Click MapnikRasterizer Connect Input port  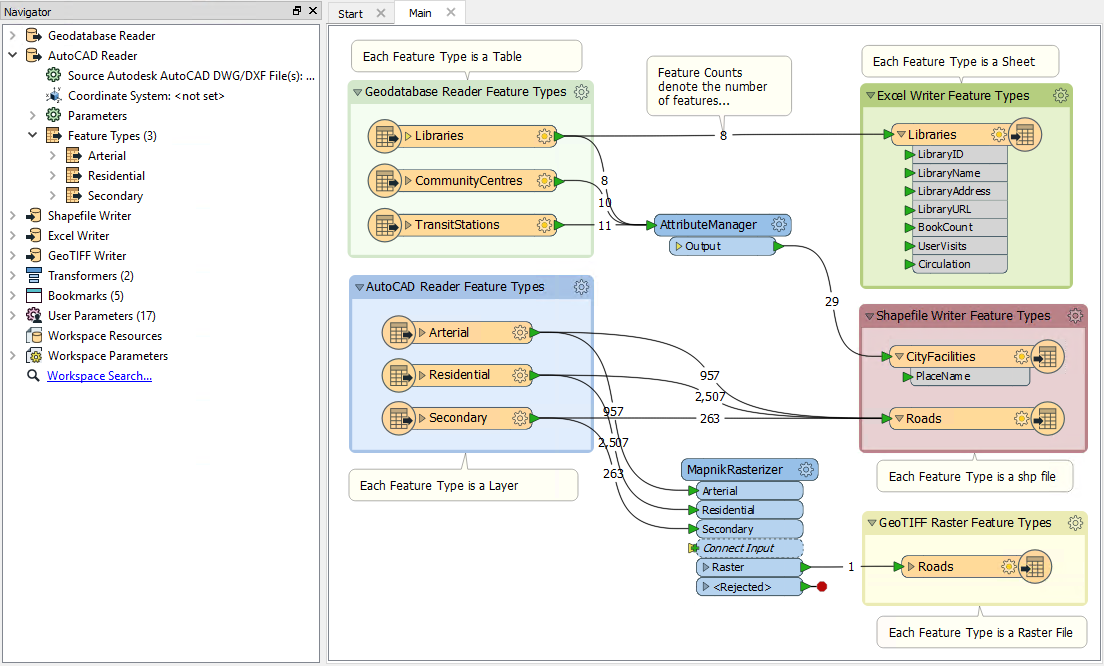pos(748,548)
